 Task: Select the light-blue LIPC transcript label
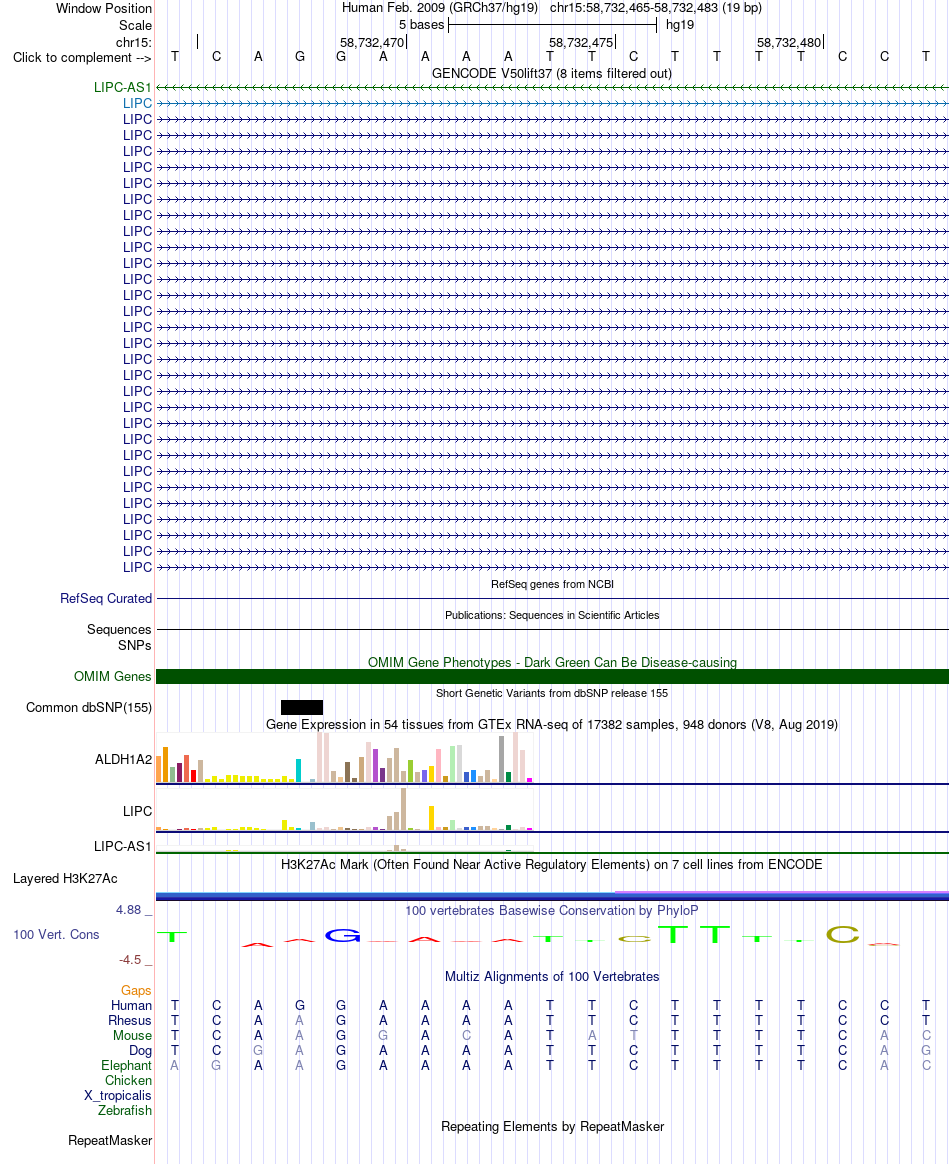click(137, 103)
